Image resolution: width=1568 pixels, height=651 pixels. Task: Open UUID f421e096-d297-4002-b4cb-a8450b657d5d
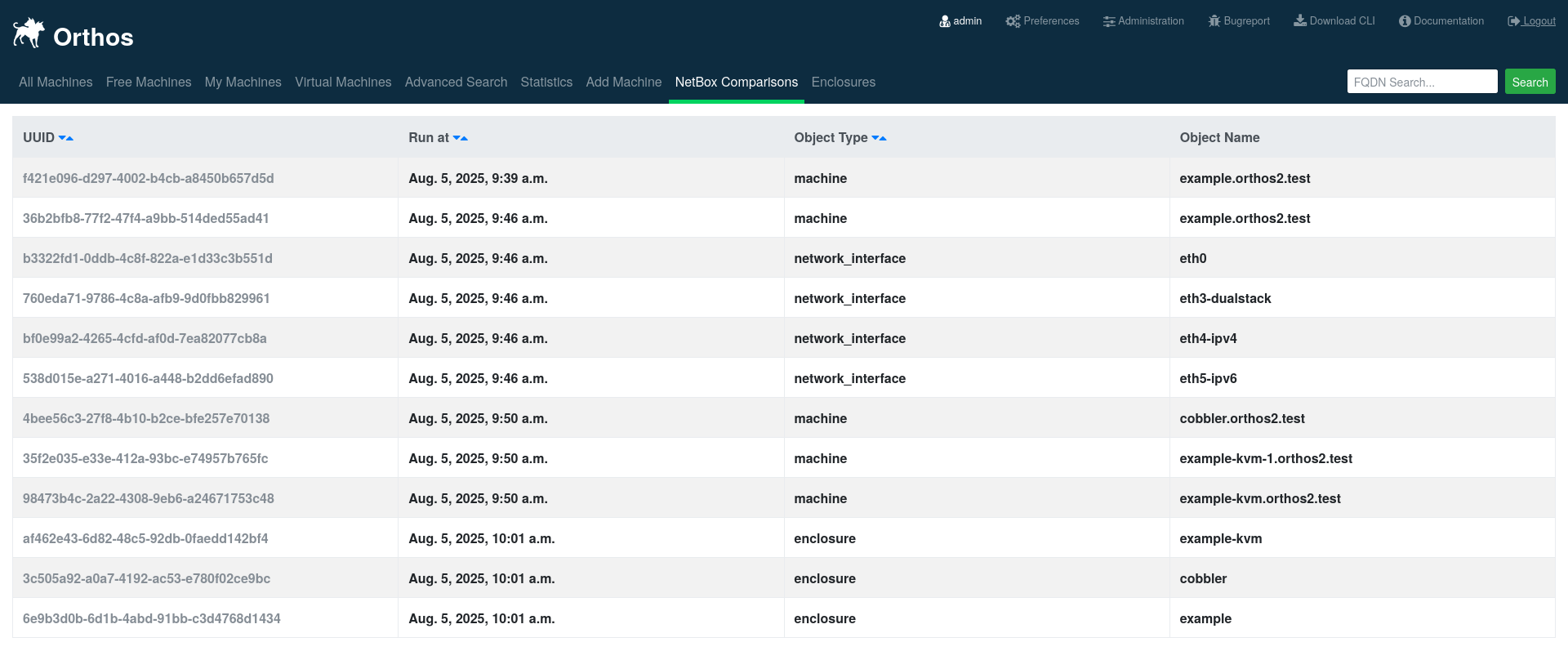click(149, 178)
